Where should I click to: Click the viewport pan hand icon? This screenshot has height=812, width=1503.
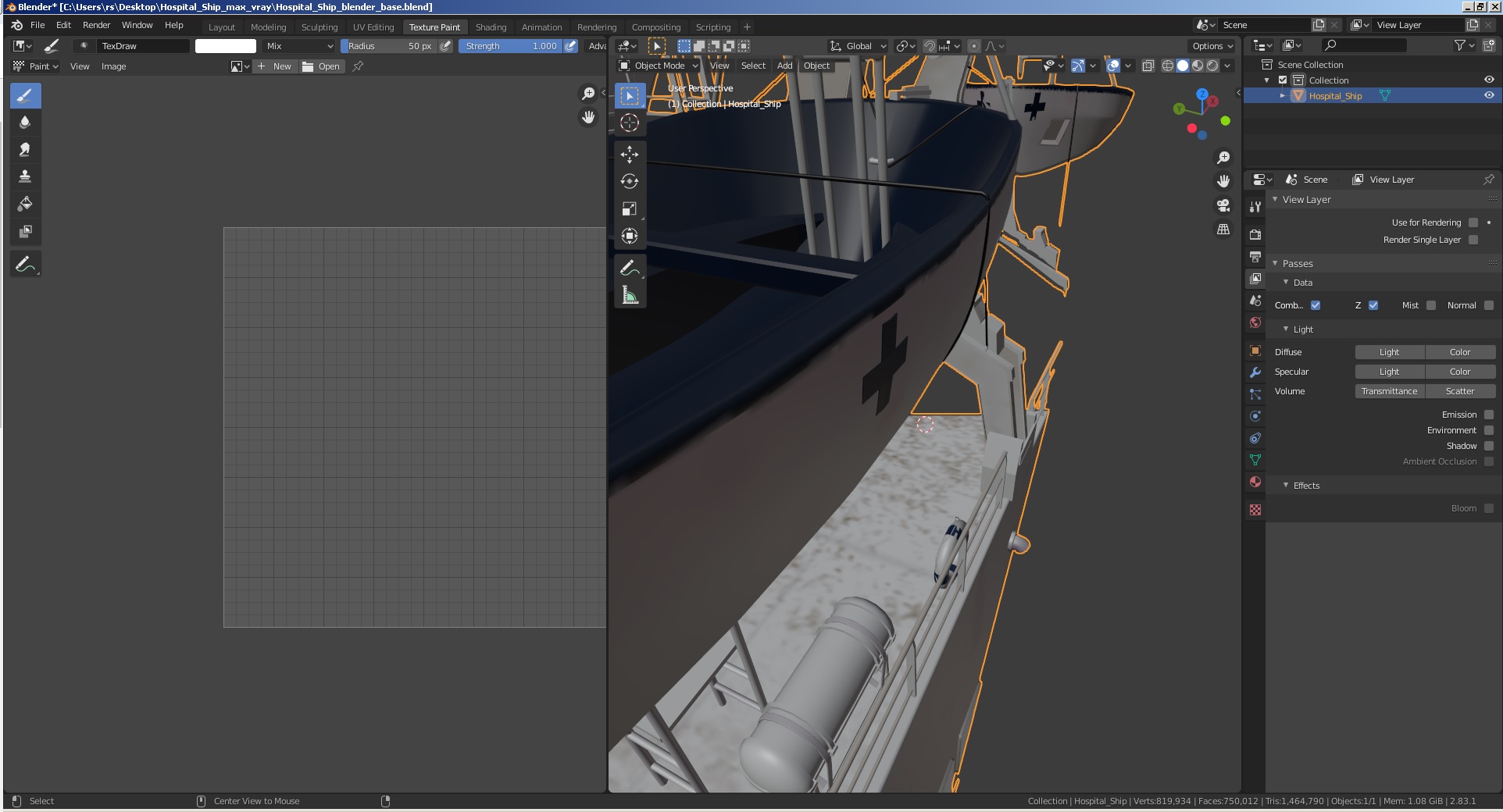(x=1223, y=181)
